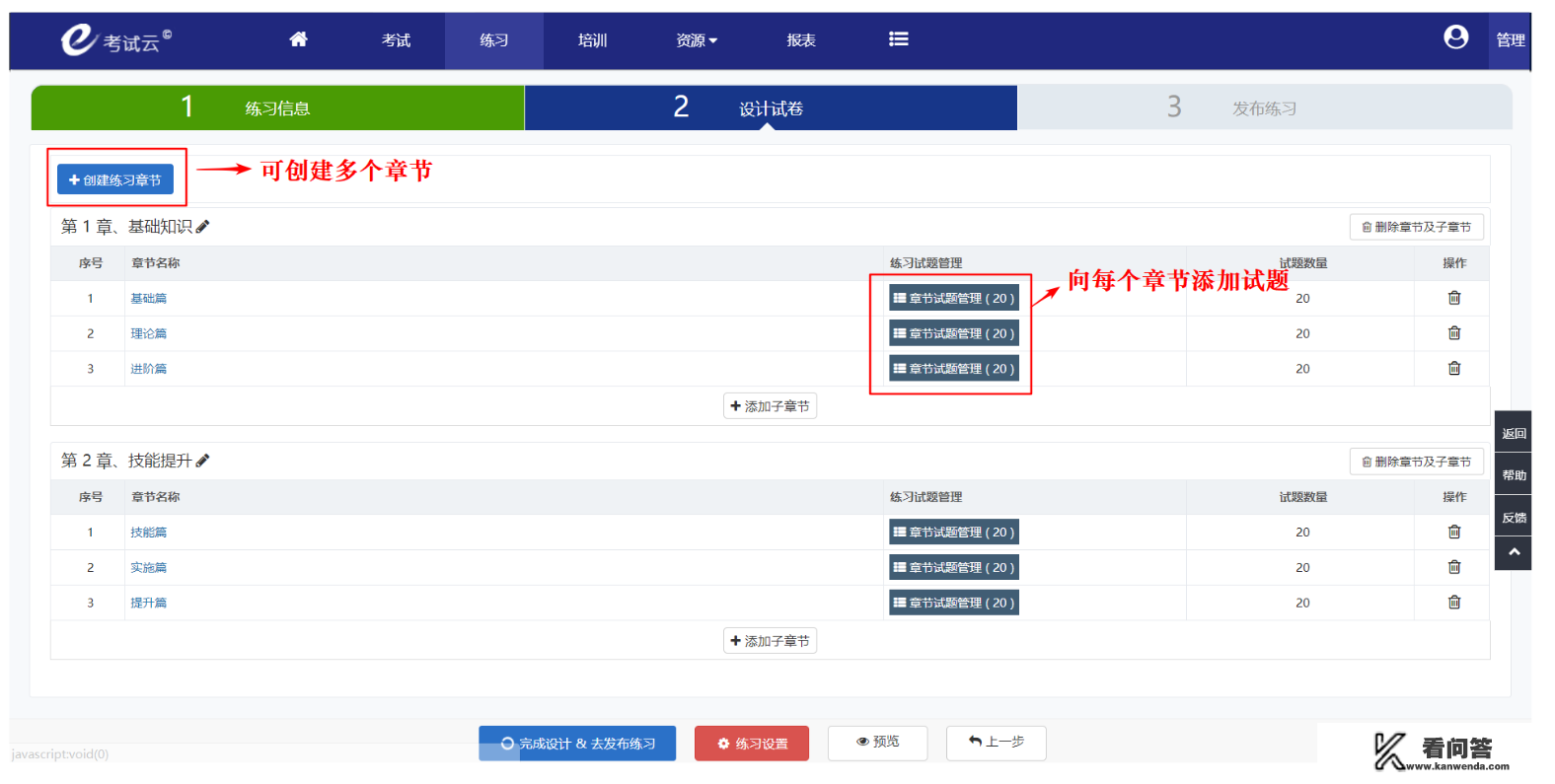
Task: Click chapter 1 练习试题管理 column header
Action: pyautogui.click(x=926, y=263)
